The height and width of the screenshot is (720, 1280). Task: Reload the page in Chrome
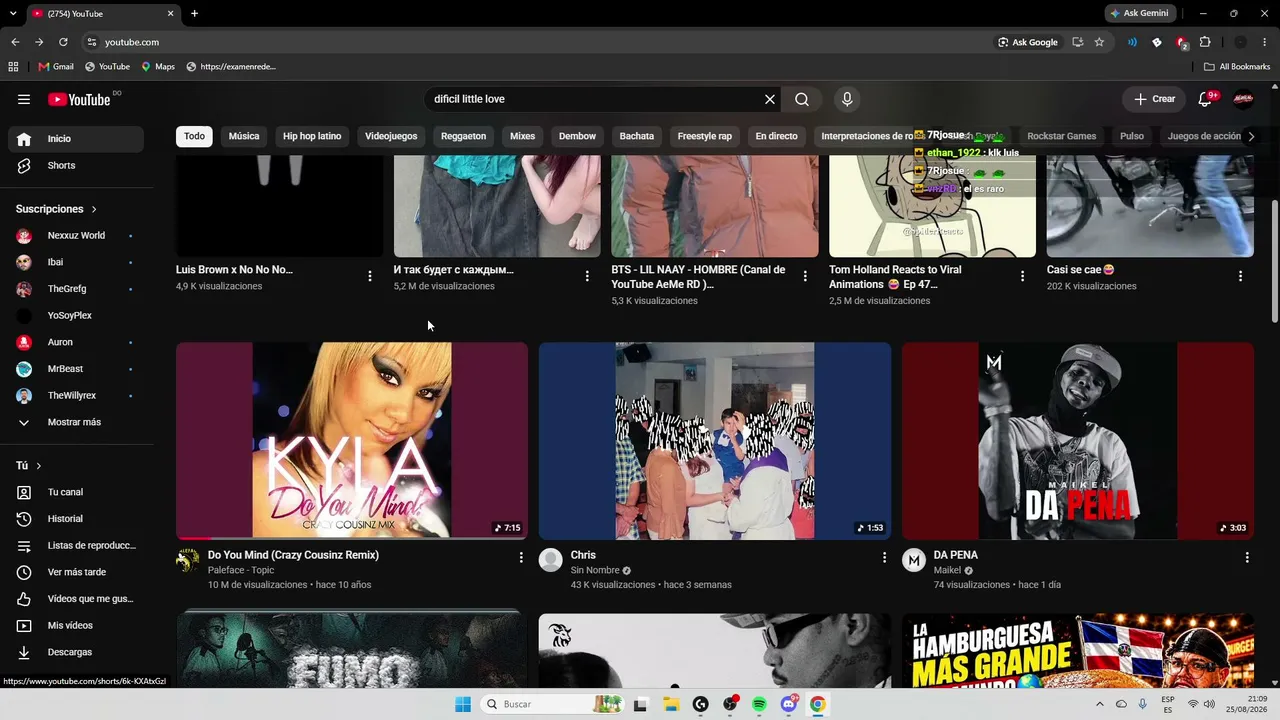click(x=63, y=42)
